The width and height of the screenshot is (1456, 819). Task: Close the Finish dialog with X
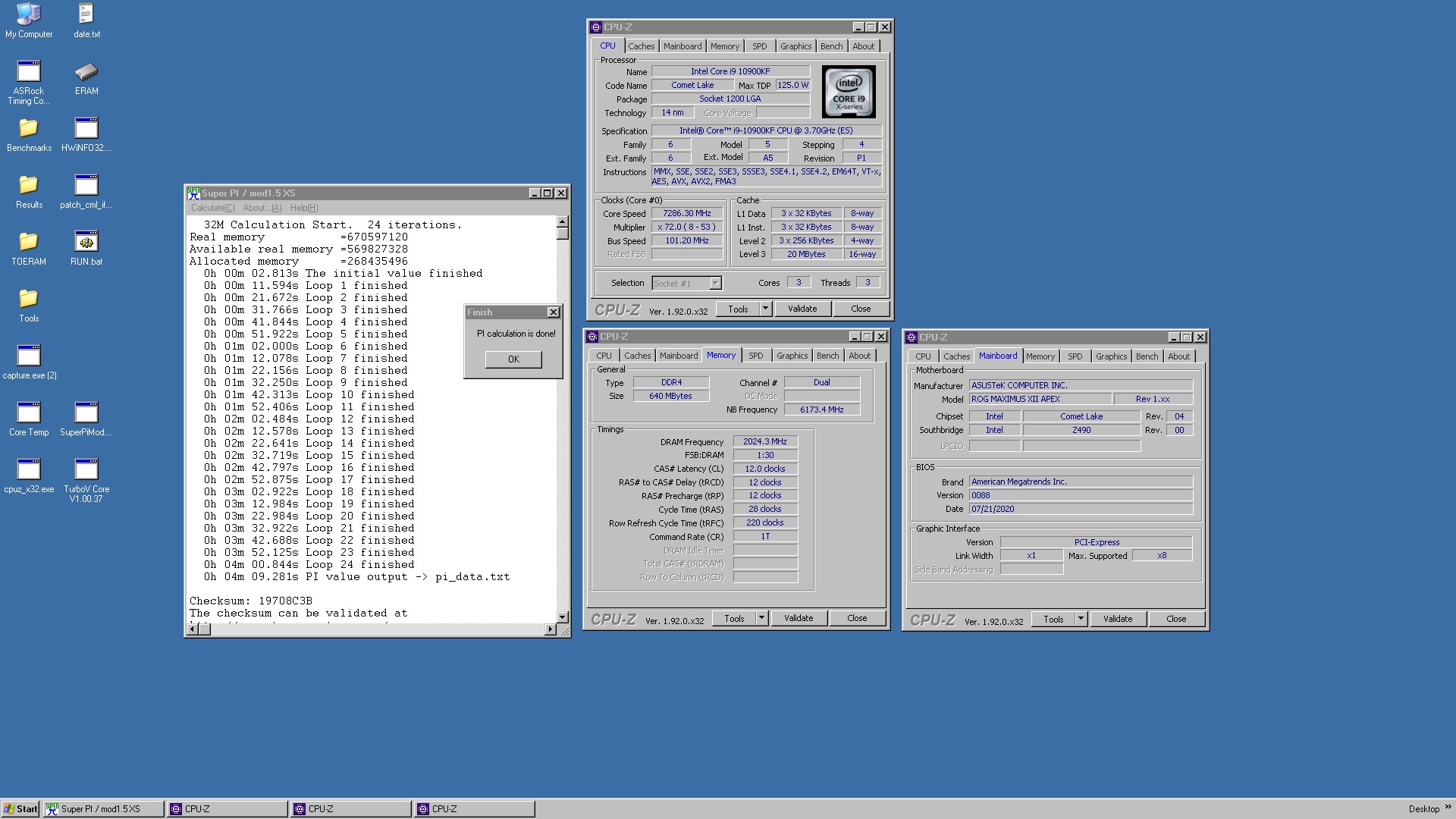(x=554, y=312)
